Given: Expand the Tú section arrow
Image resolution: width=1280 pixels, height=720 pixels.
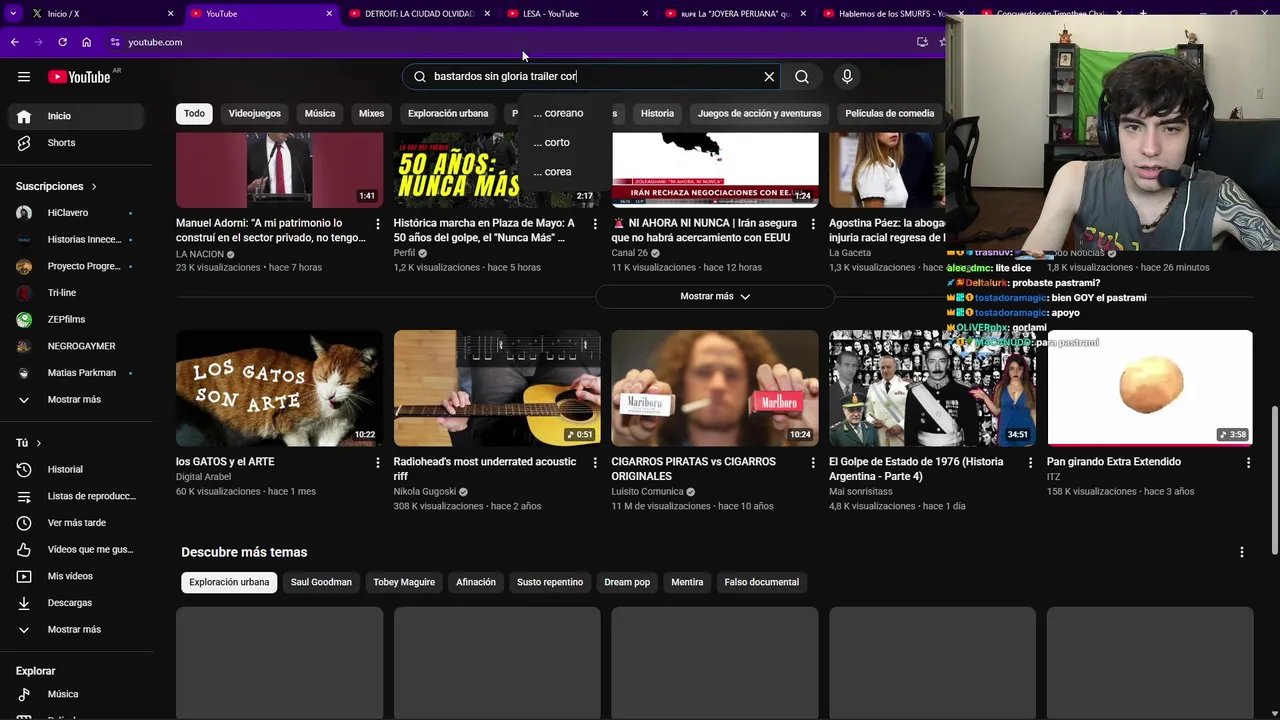Looking at the screenshot, I should tap(39, 443).
